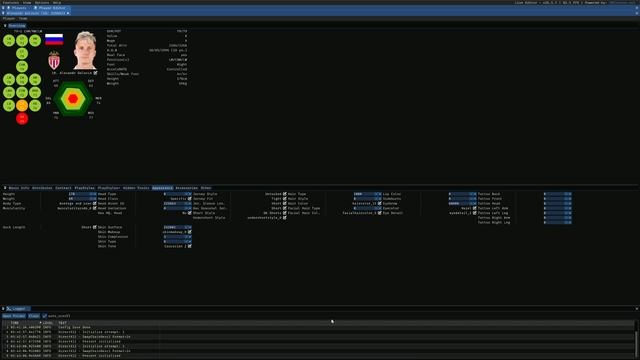The width and height of the screenshot is (640, 360).
Task: Select the CAM position rating circle
Action: 22,66
